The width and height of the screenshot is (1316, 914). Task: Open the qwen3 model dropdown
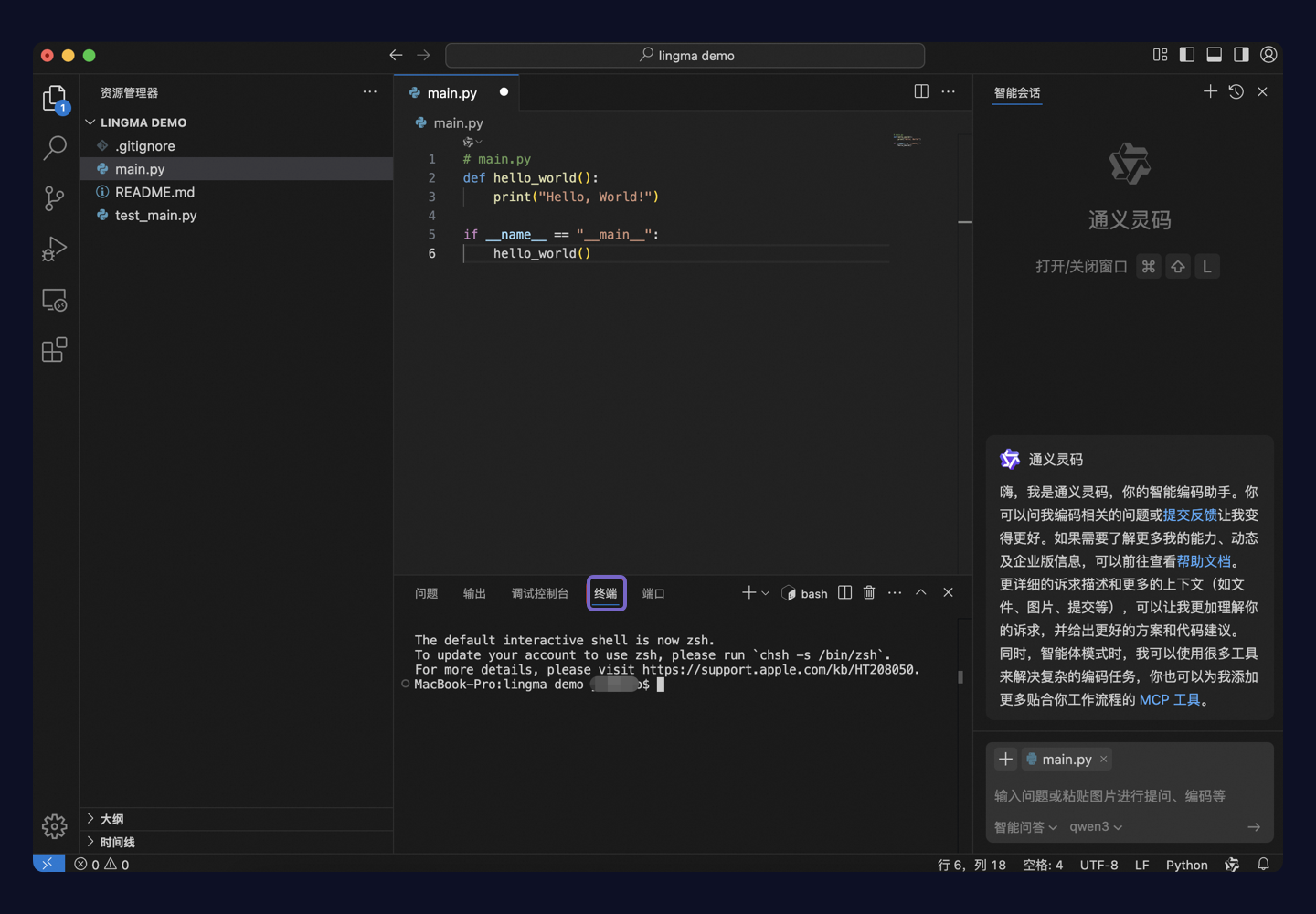tap(1096, 826)
